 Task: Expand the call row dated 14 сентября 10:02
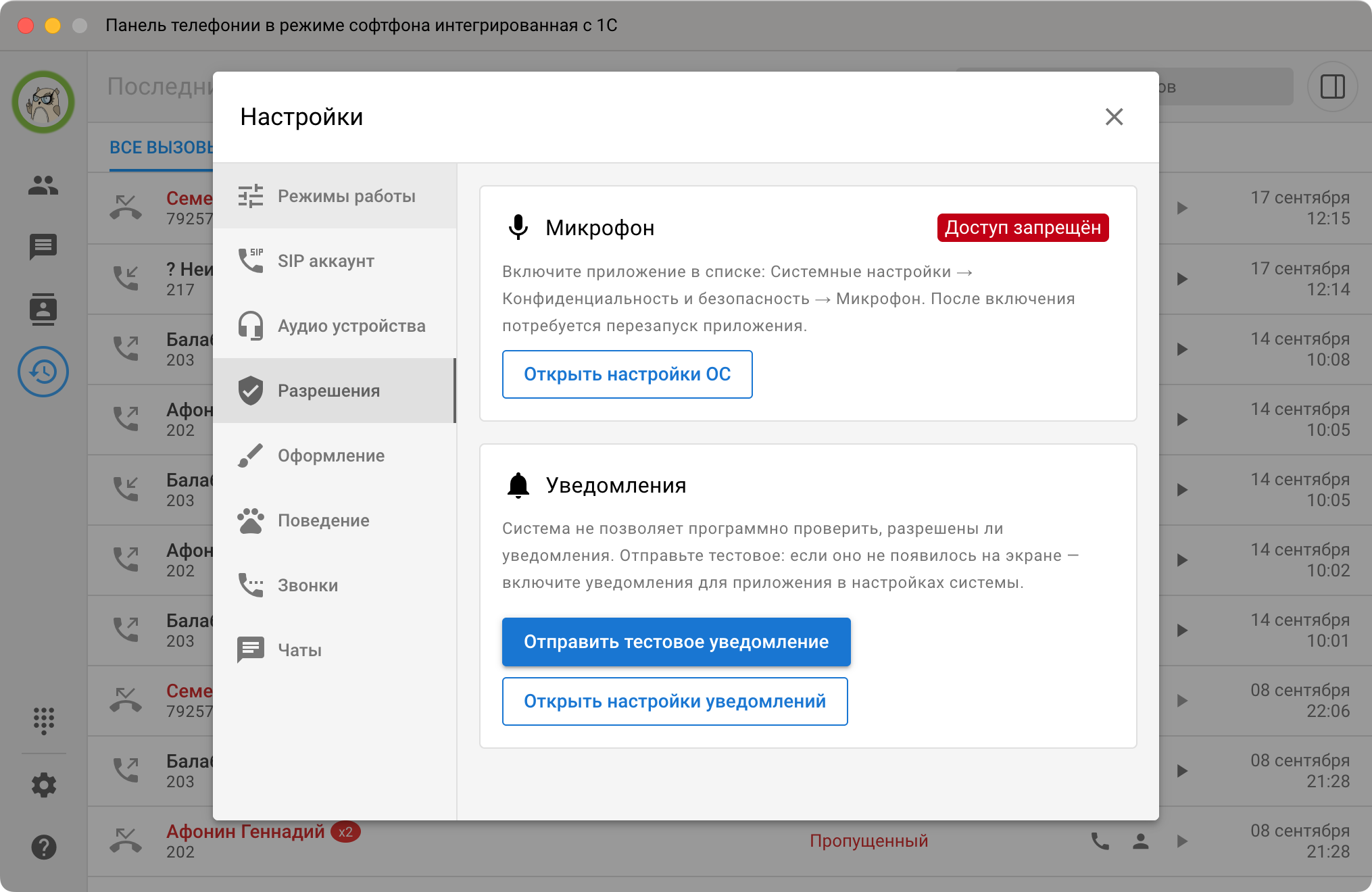coord(1182,560)
